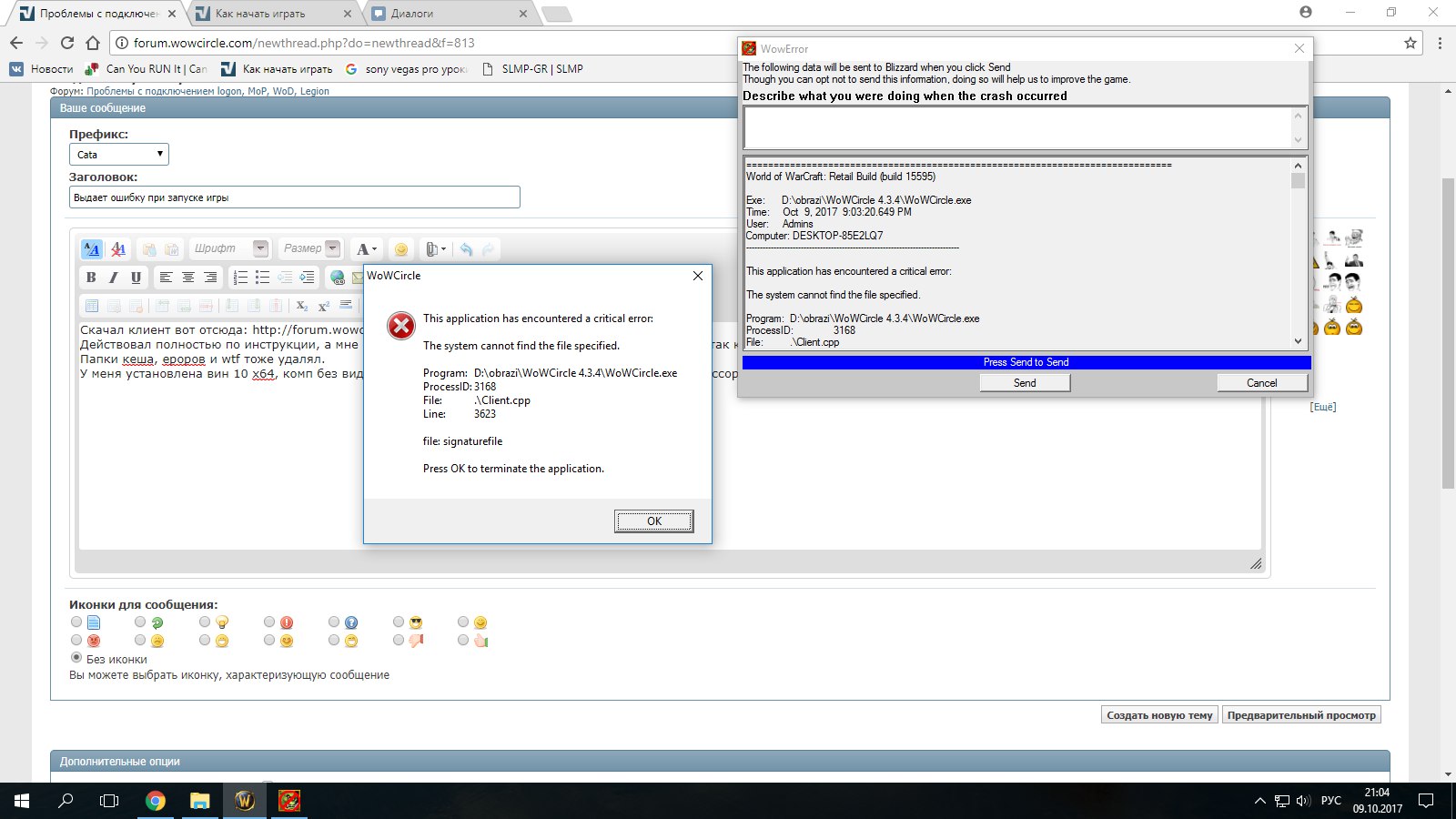
Task: Switch to the 'Диалоги' browser tab
Action: click(x=446, y=14)
